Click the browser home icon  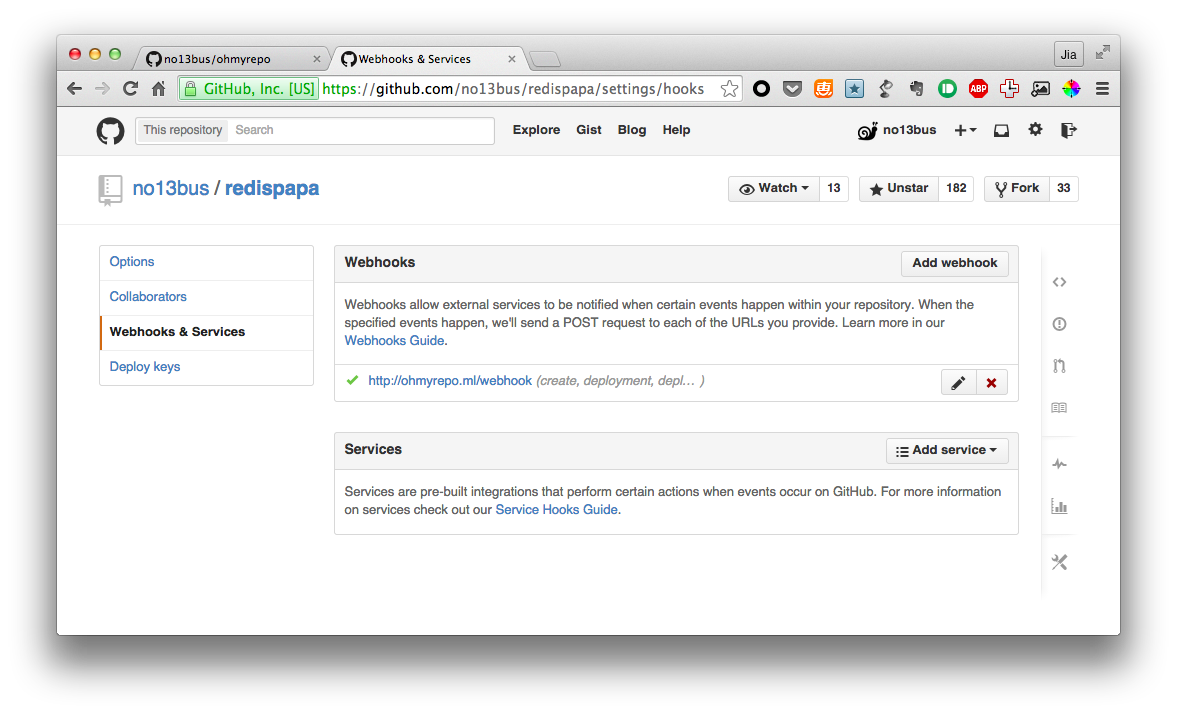pos(158,89)
